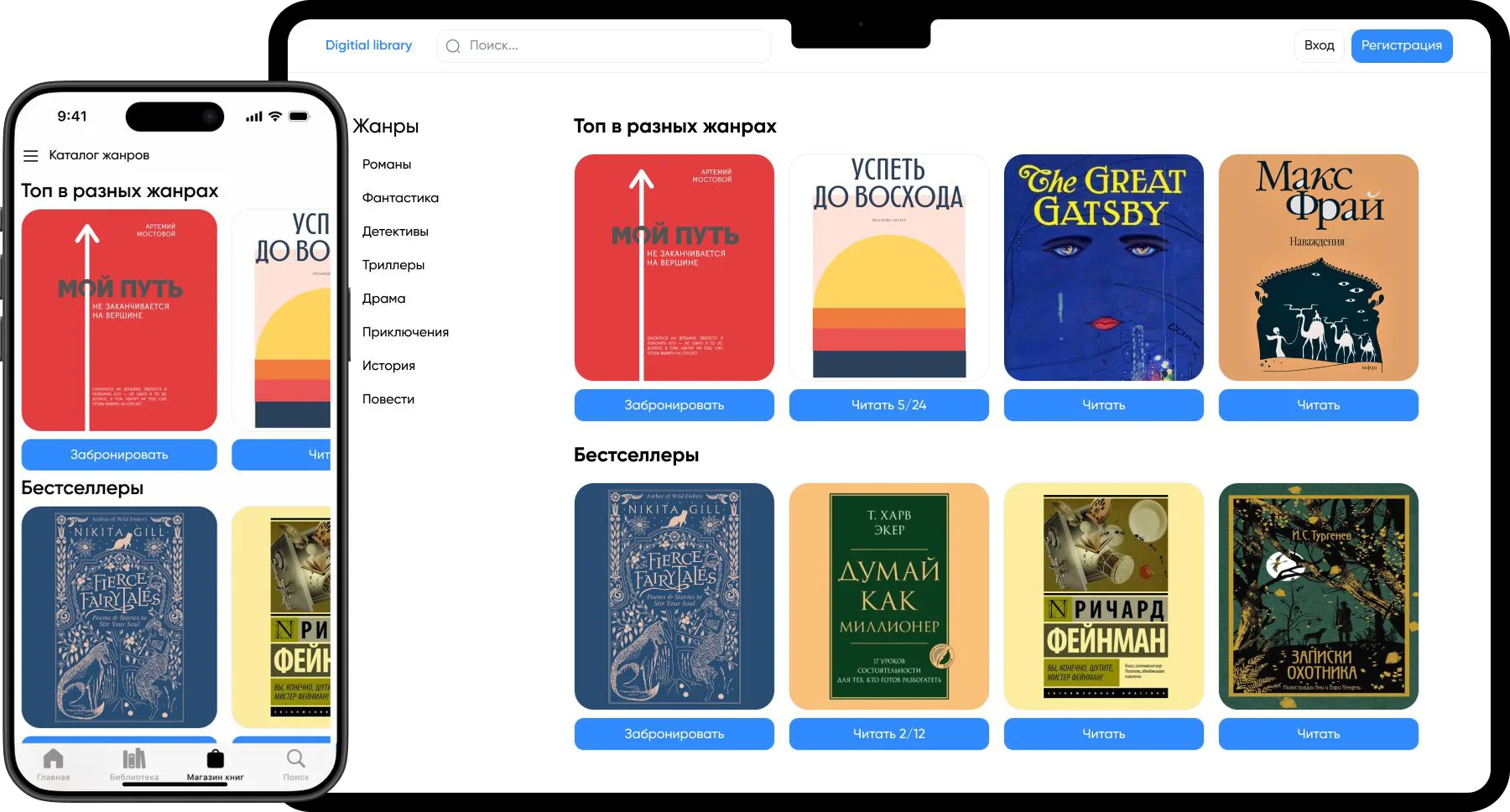Select the Приключения genre
Image resolution: width=1510 pixels, height=812 pixels.
click(405, 332)
